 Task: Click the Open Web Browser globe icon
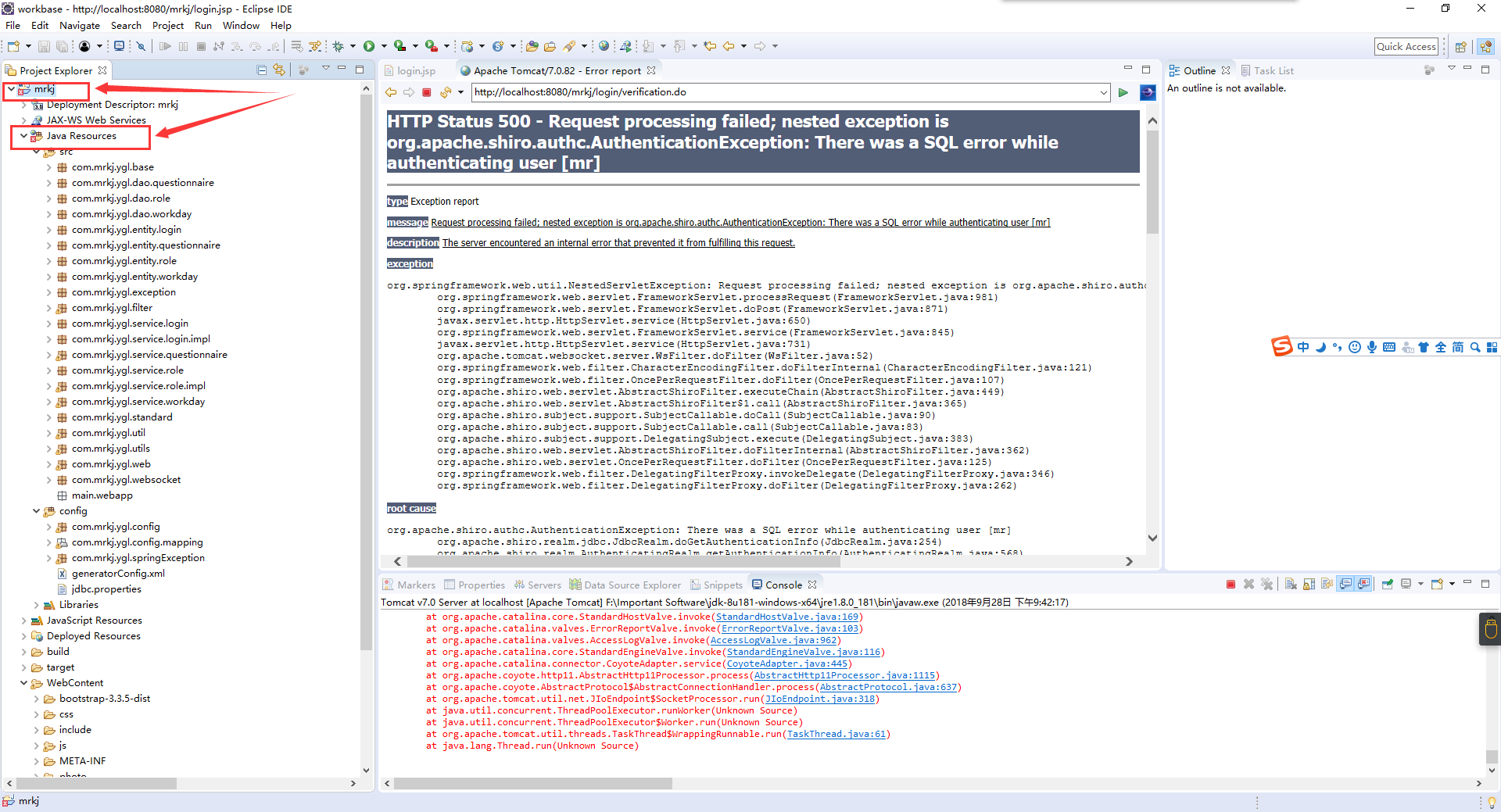tap(604, 46)
